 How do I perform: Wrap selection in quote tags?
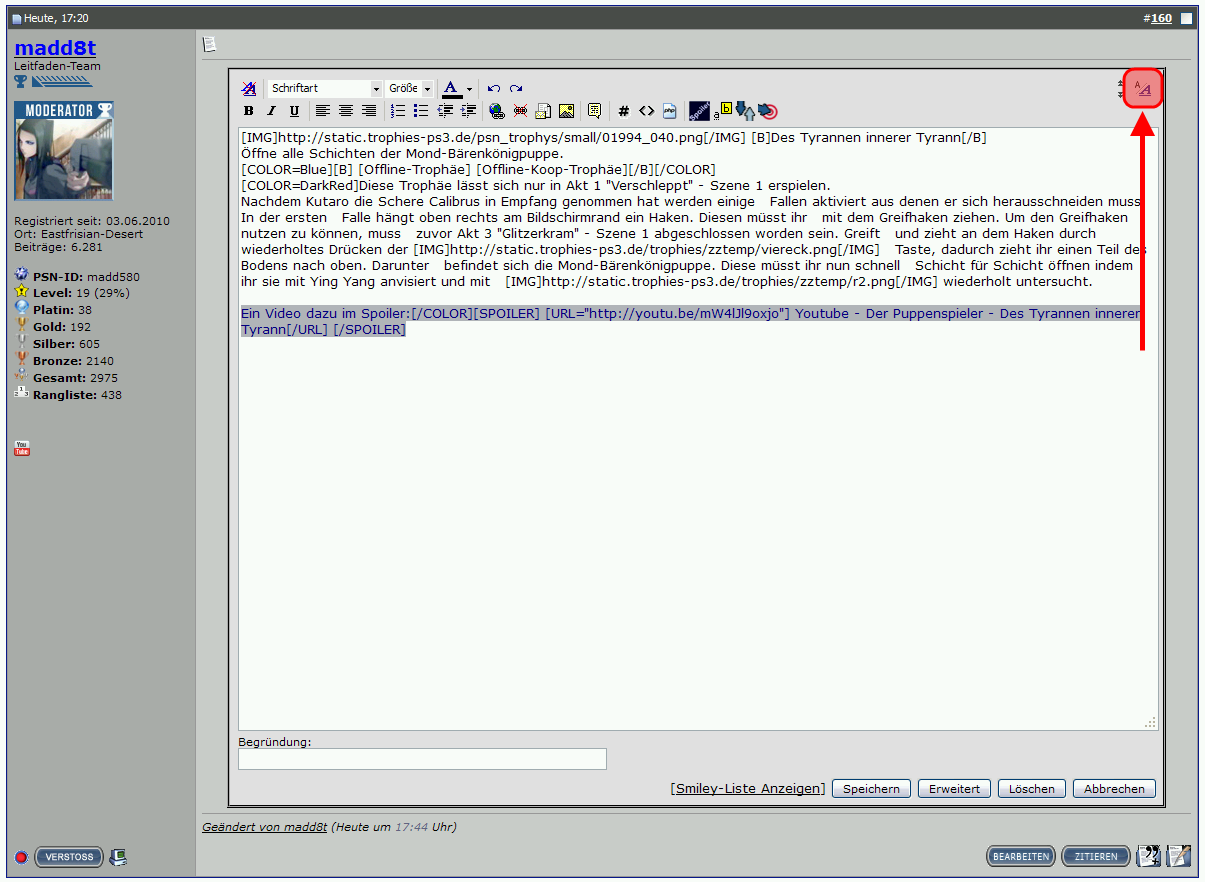pos(594,111)
